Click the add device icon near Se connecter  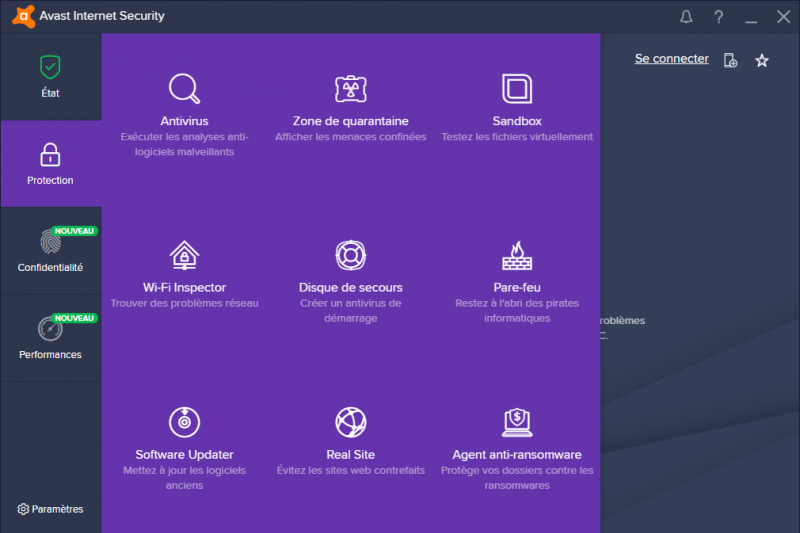click(x=731, y=60)
